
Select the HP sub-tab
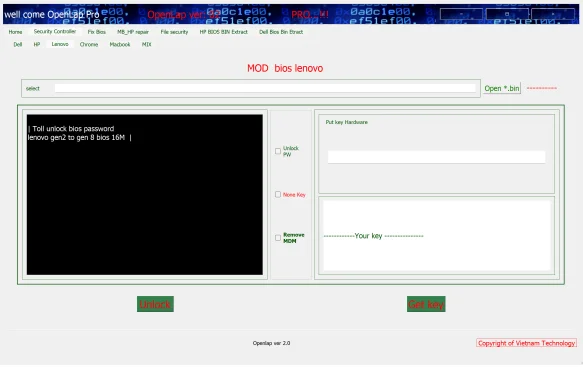(37, 44)
